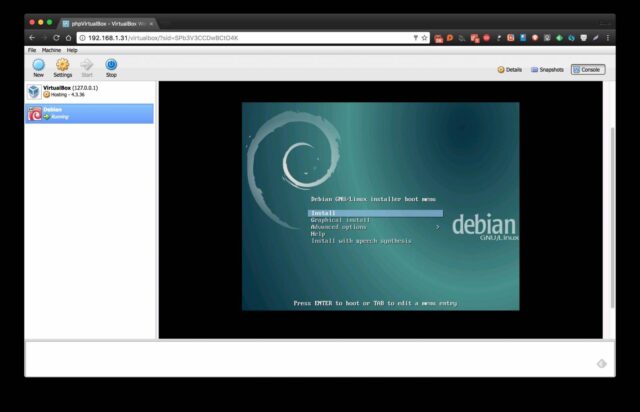Click icon at bottom-right of log panel
This screenshot has width=640, height=412.
click(x=601, y=364)
